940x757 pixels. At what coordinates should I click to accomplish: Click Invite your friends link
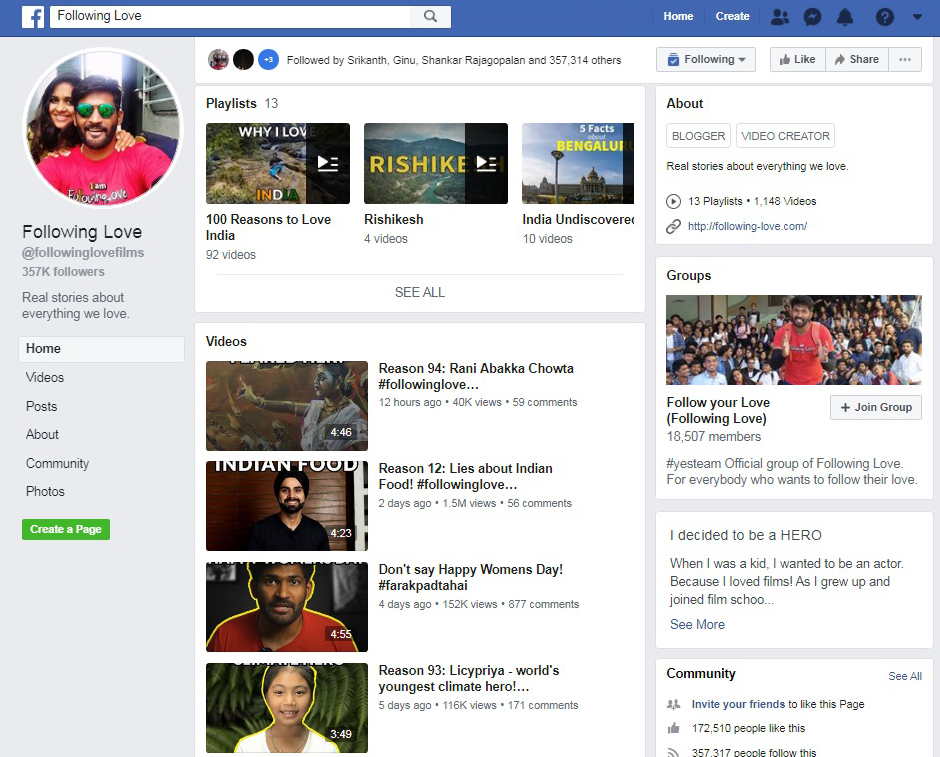(x=738, y=704)
